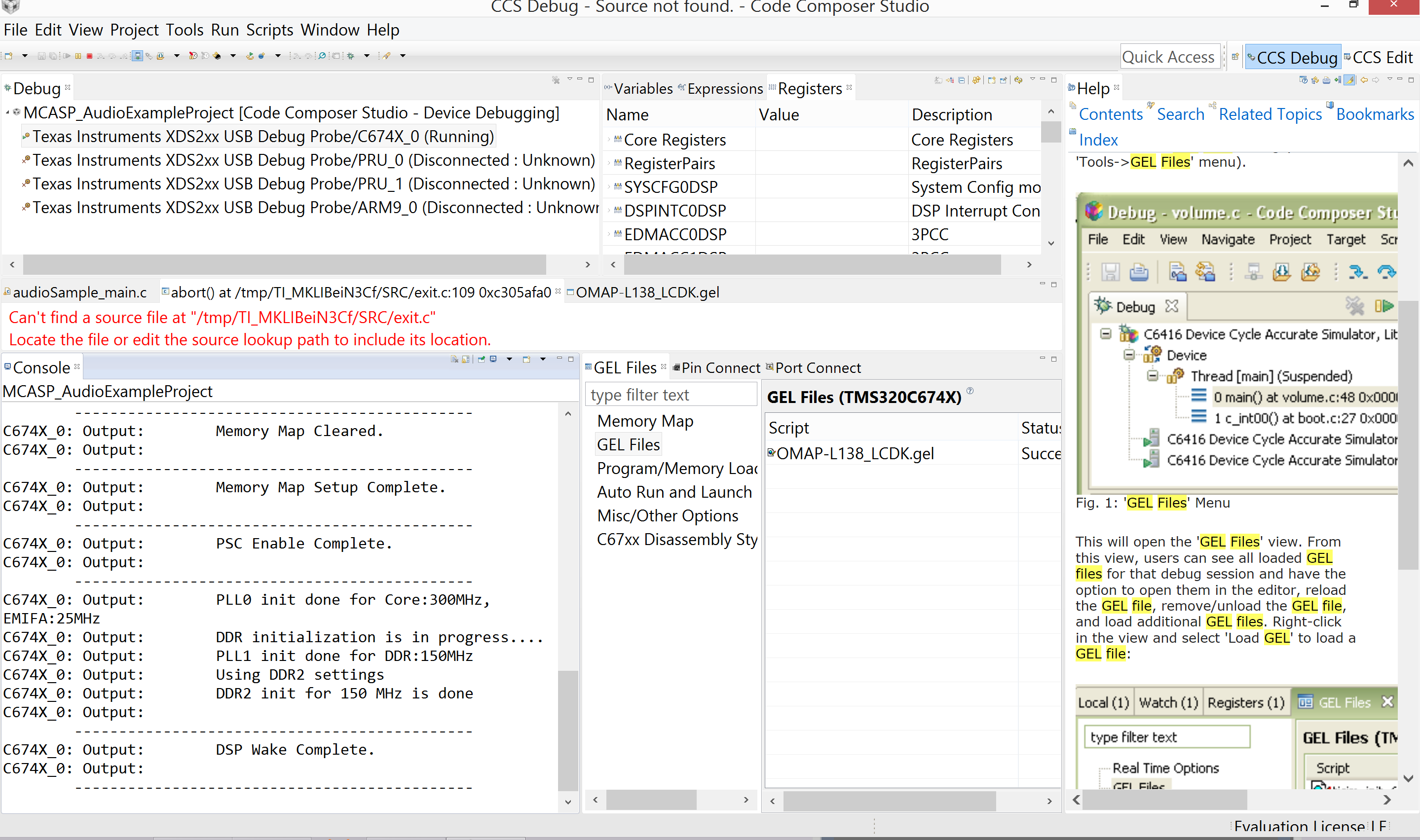Screen dimensions: 1420x840
Task: Expand the MCASP_AudioExampleProject debug tree node
Action: [7, 112]
